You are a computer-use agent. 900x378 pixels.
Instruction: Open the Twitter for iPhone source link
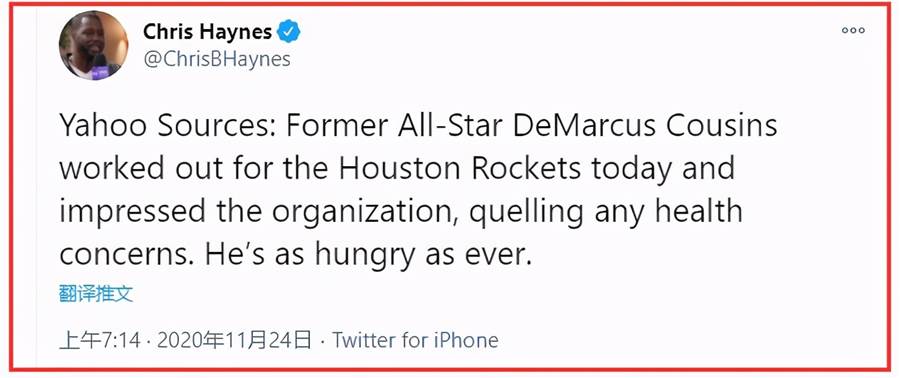(416, 340)
